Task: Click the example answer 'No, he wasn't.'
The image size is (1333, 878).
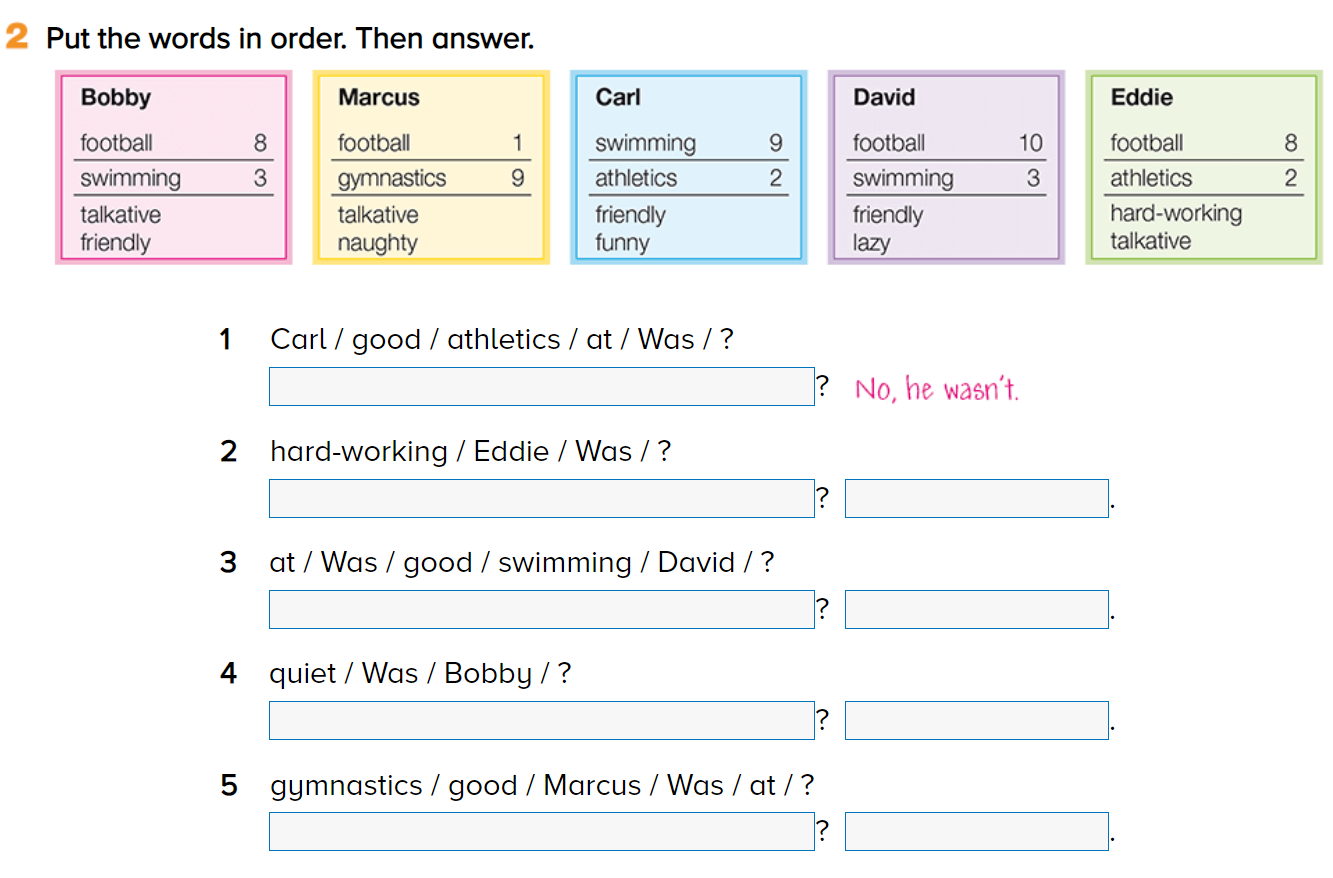Action: tap(937, 388)
